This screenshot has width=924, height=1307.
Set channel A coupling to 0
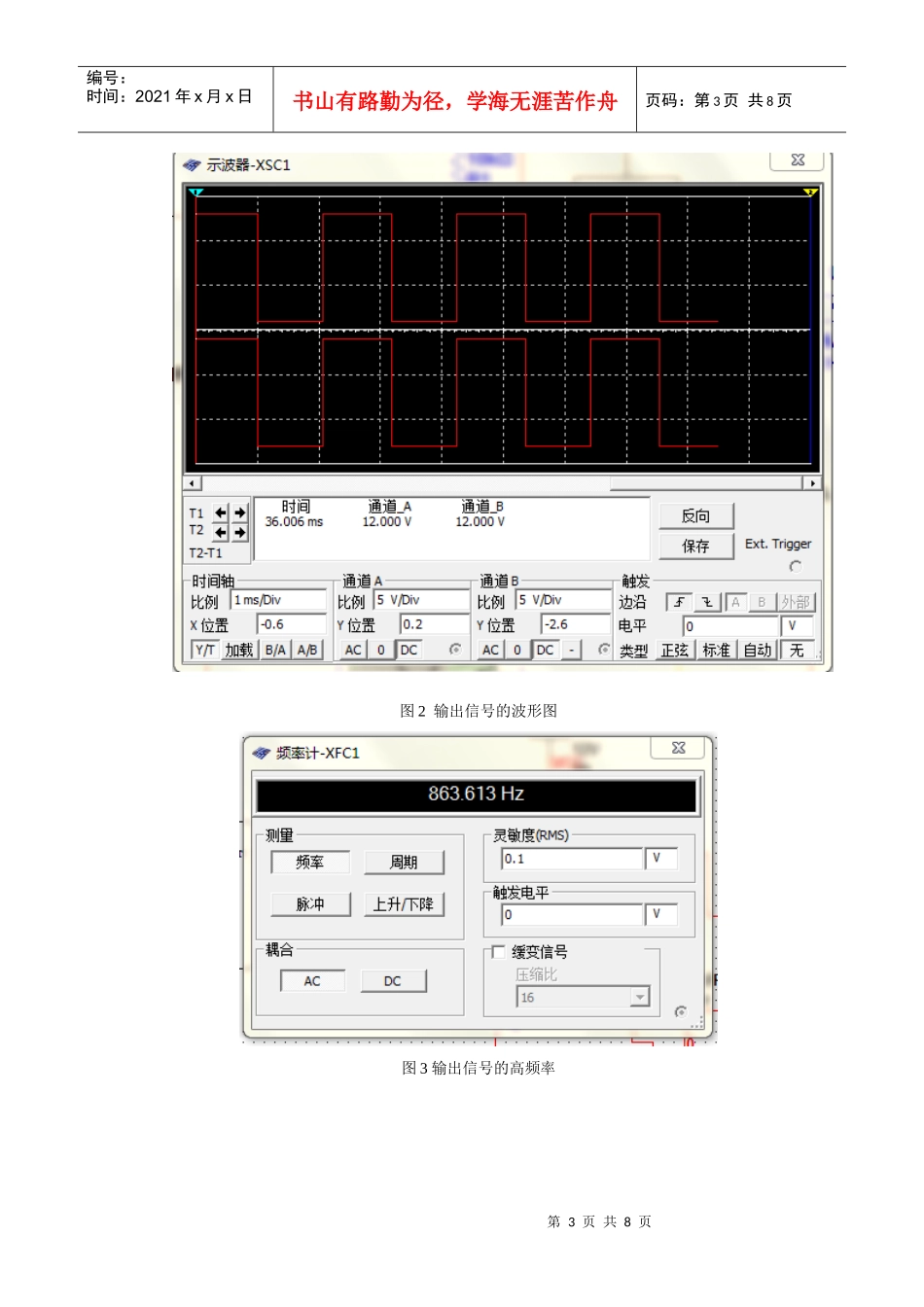(x=381, y=650)
